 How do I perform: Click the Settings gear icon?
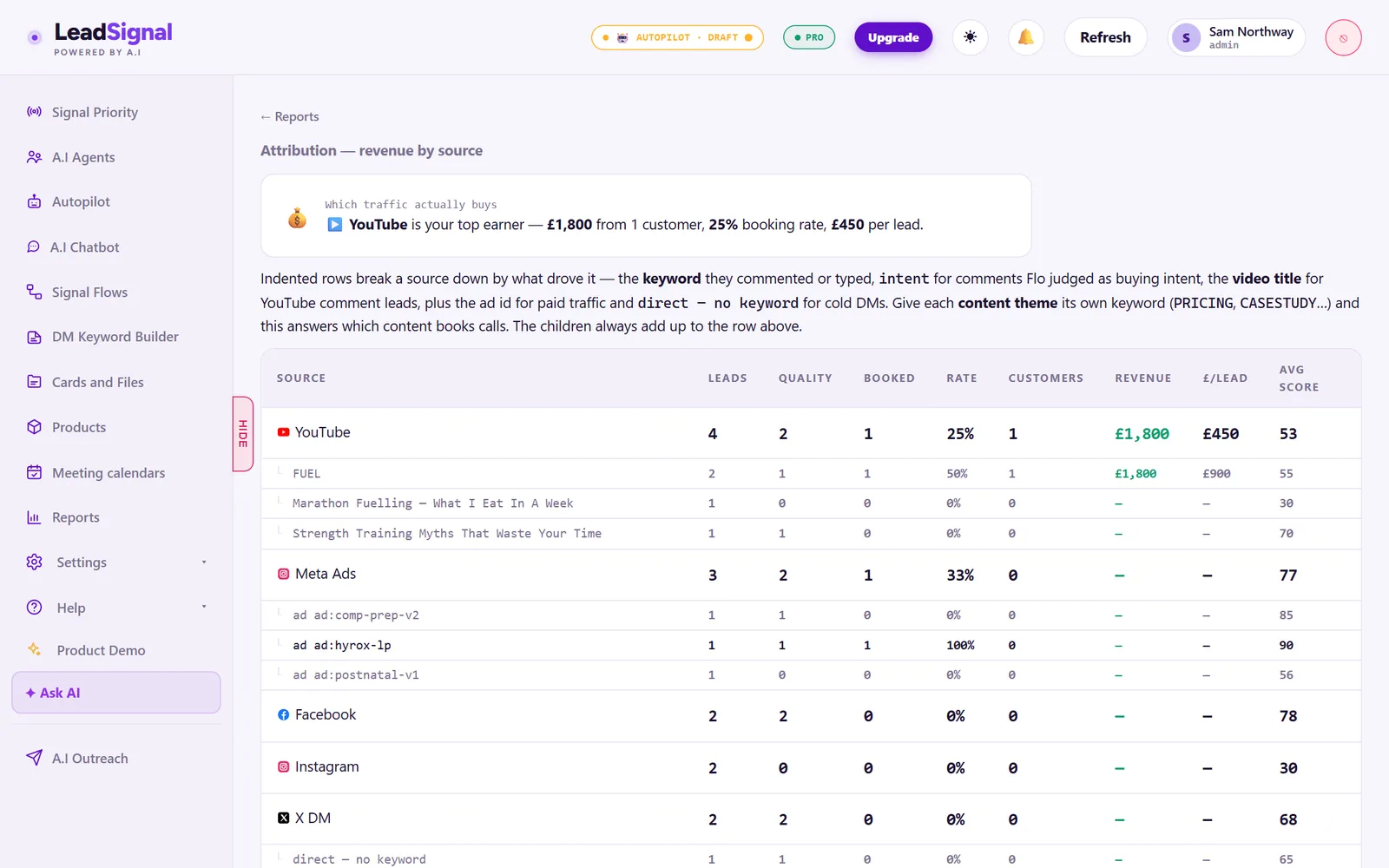pyautogui.click(x=34, y=562)
